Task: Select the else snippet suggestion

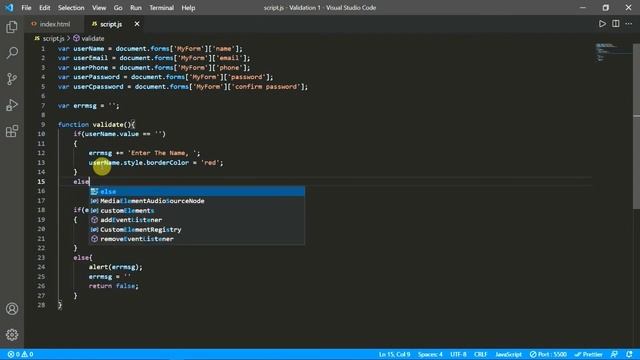Action: click(x=197, y=191)
